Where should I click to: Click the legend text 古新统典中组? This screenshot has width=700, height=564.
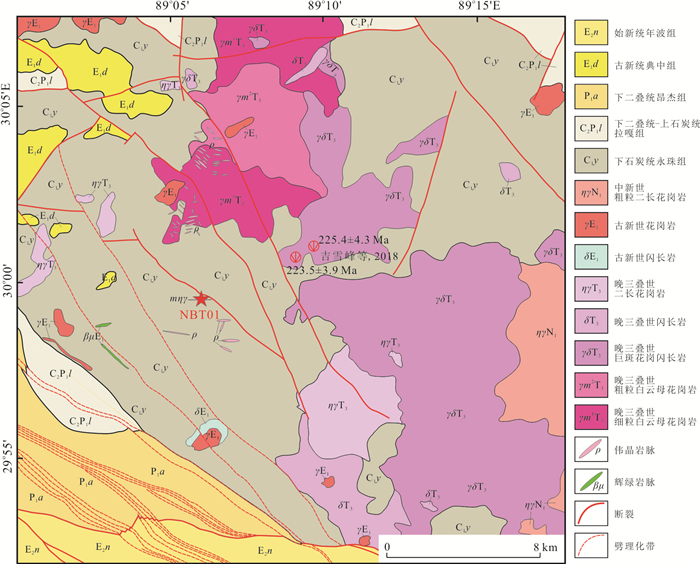point(645,66)
